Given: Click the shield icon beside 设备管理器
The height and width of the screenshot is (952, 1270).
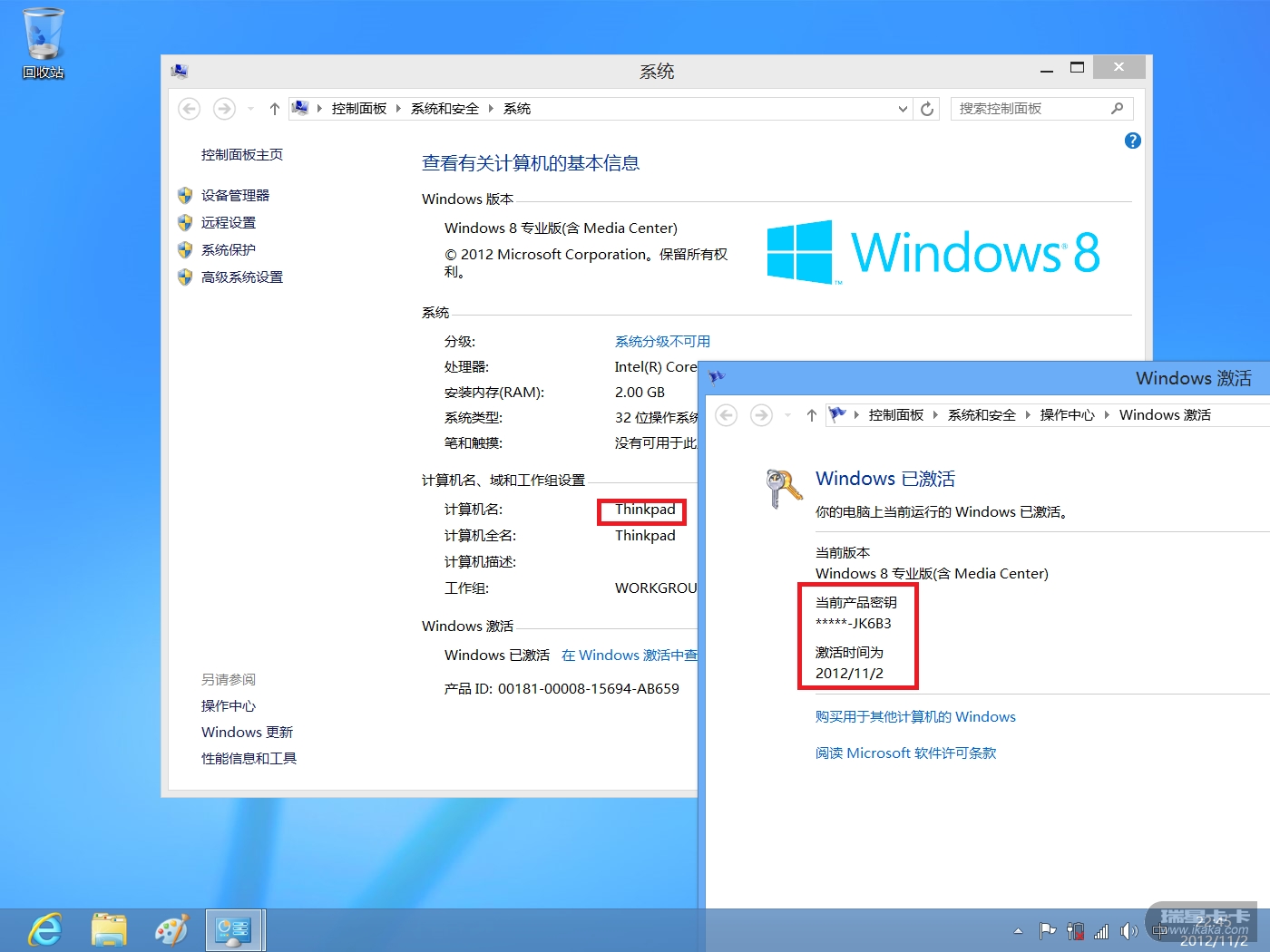Looking at the screenshot, I should [185, 195].
